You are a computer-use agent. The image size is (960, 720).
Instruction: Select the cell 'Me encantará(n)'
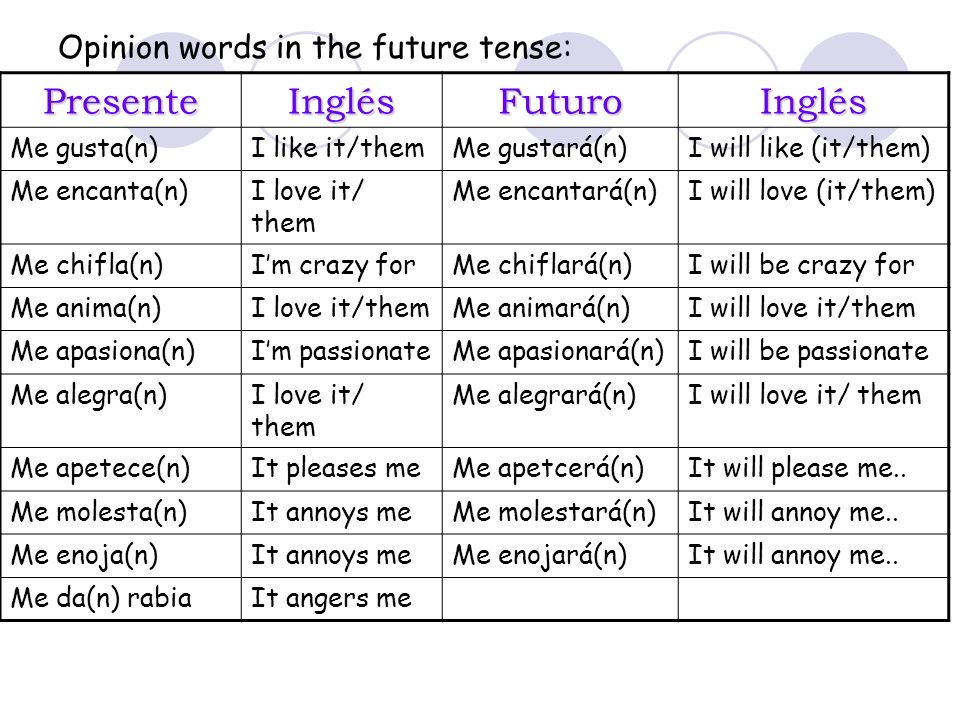click(x=560, y=207)
